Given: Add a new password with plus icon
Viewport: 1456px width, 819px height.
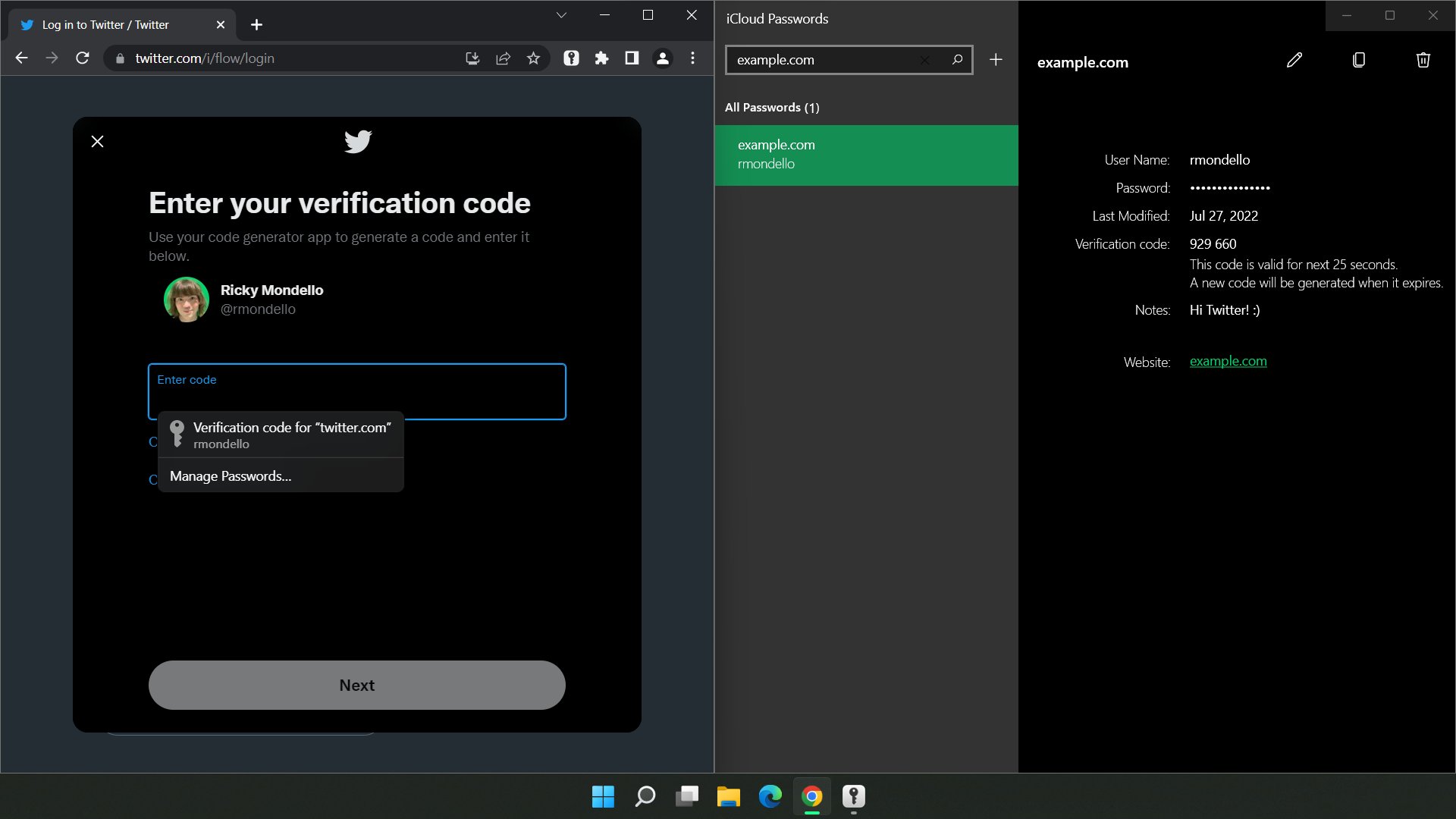Looking at the screenshot, I should tap(996, 60).
